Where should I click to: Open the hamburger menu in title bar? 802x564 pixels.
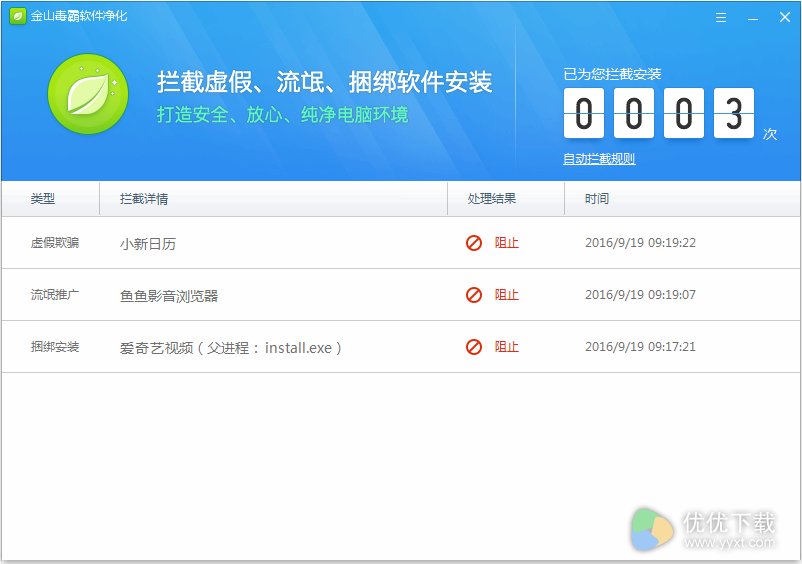pyautogui.click(x=721, y=17)
